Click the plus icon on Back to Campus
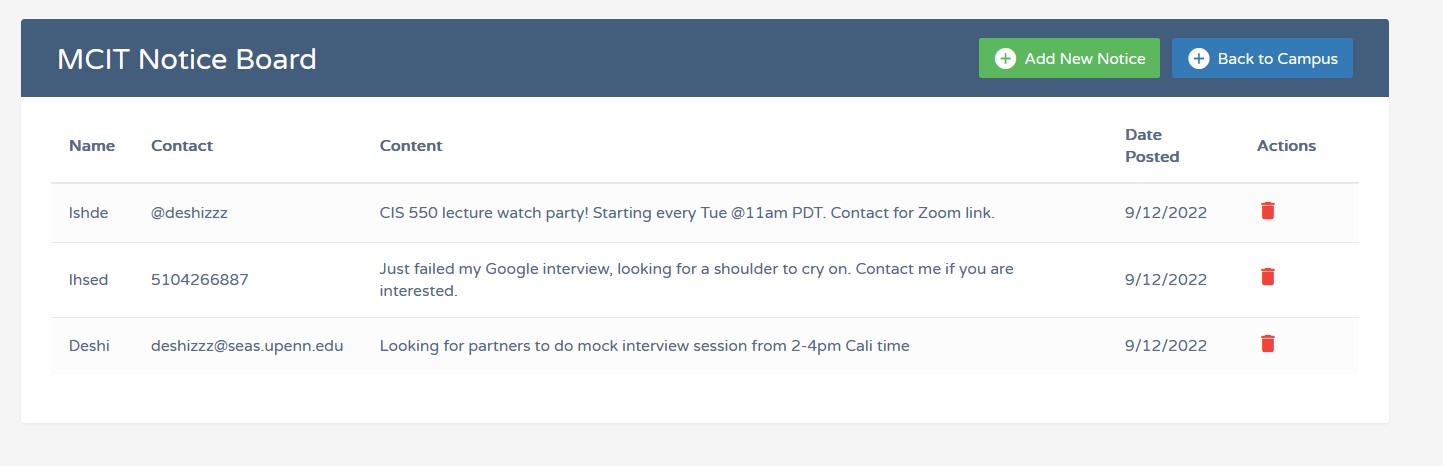This screenshot has height=466, width=1443. [x=1198, y=59]
